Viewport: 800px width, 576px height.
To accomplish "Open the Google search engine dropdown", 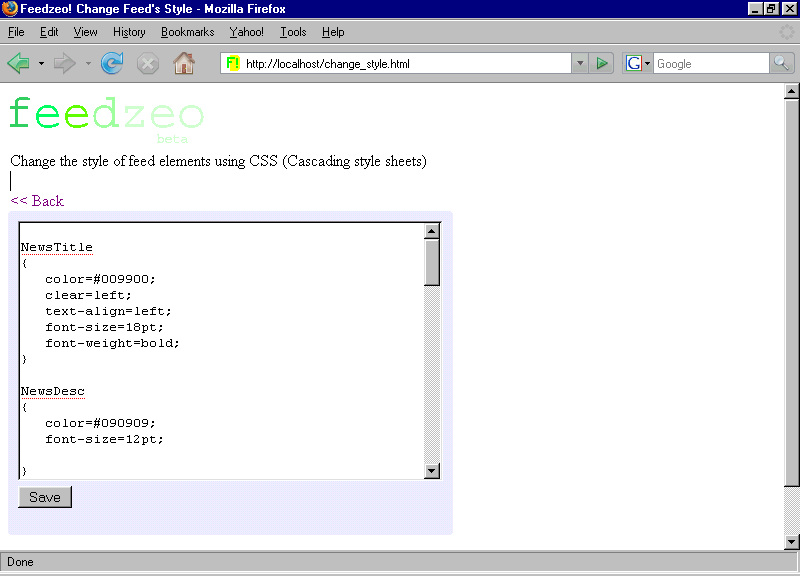I will pyautogui.click(x=637, y=64).
